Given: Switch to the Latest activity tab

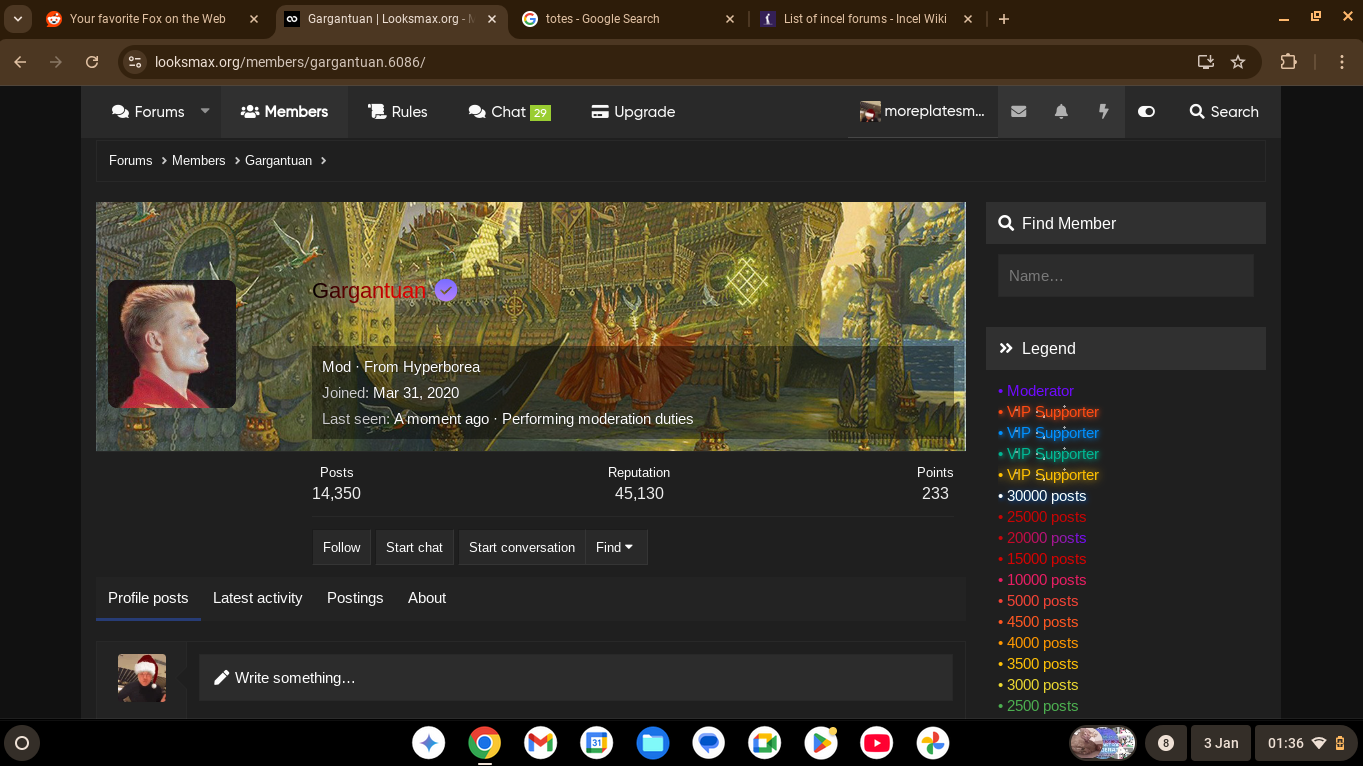Looking at the screenshot, I should [x=257, y=598].
